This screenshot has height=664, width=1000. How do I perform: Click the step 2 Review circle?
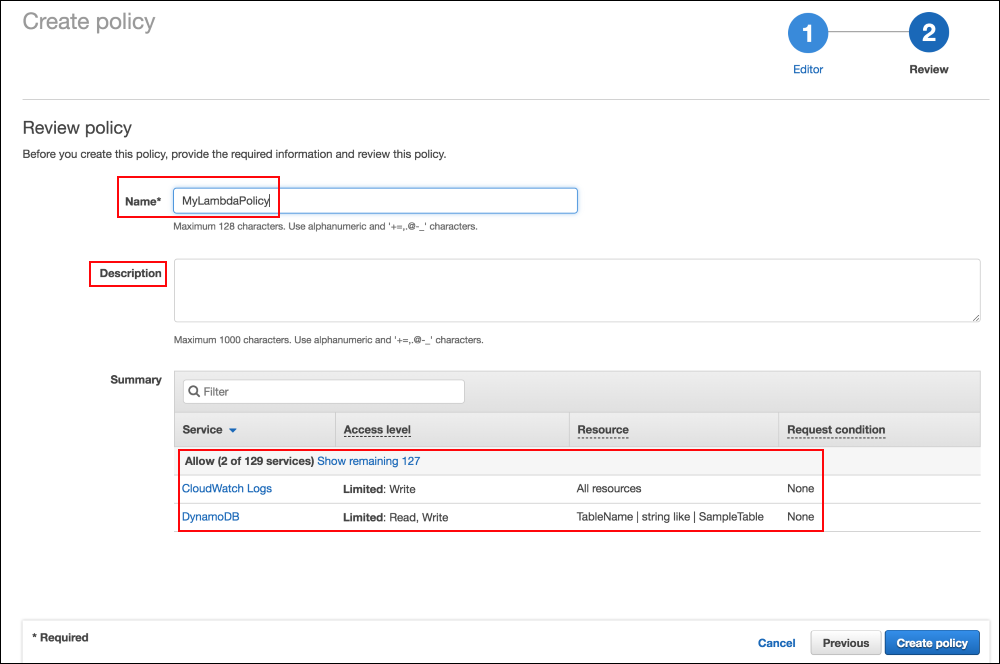coord(929,33)
